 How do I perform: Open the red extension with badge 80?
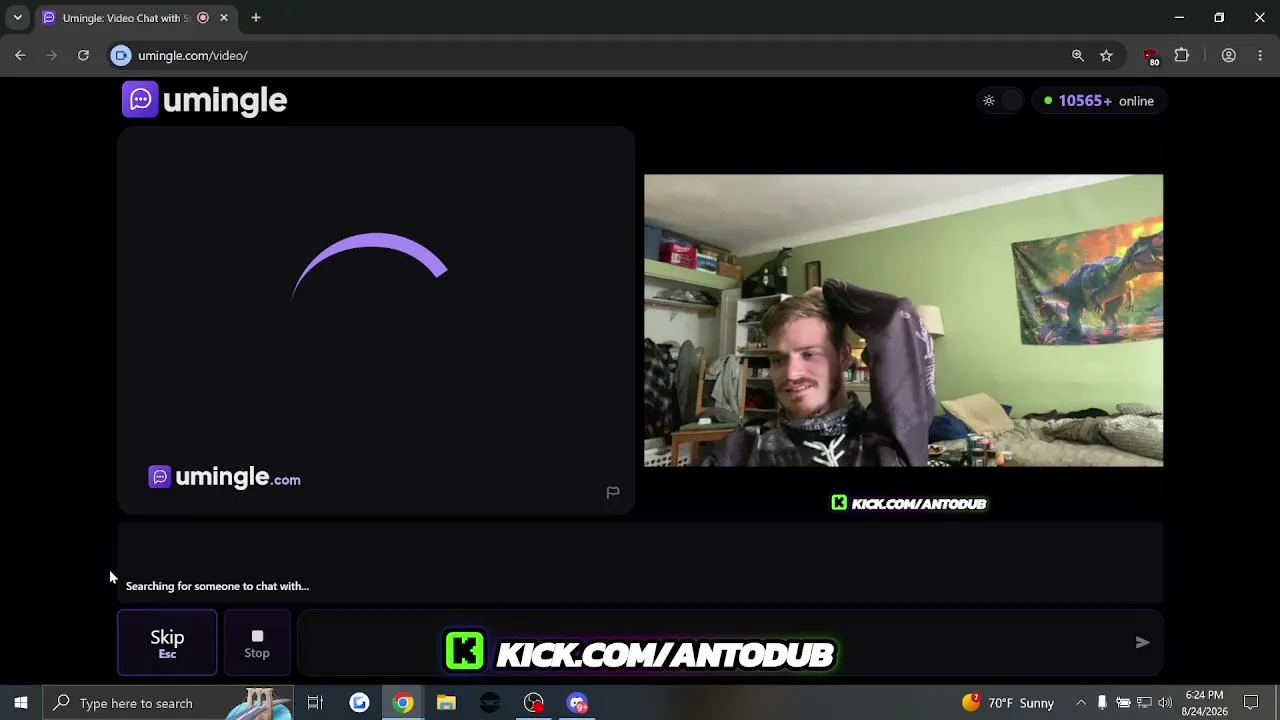coord(1151,56)
